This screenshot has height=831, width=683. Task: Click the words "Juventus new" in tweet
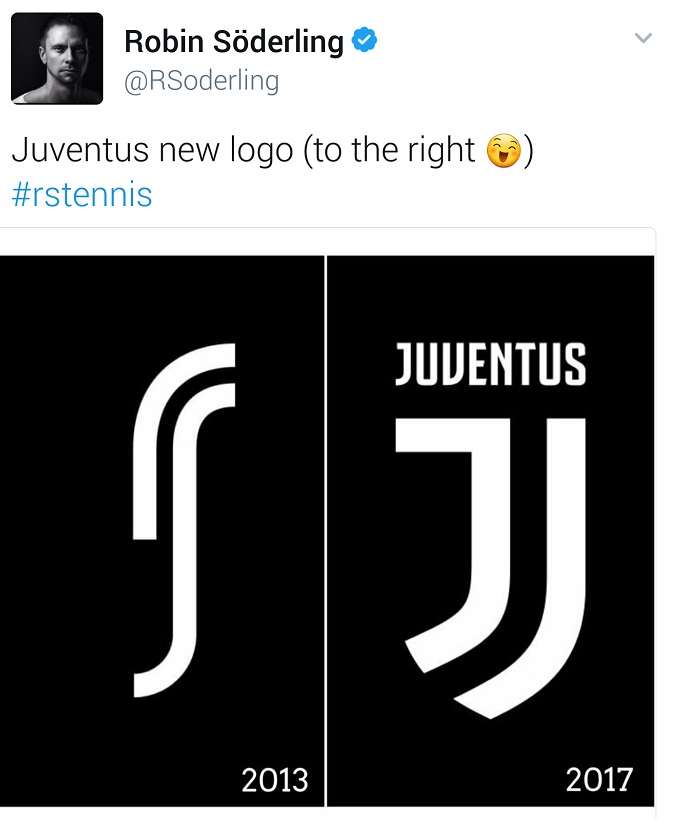coord(115,150)
